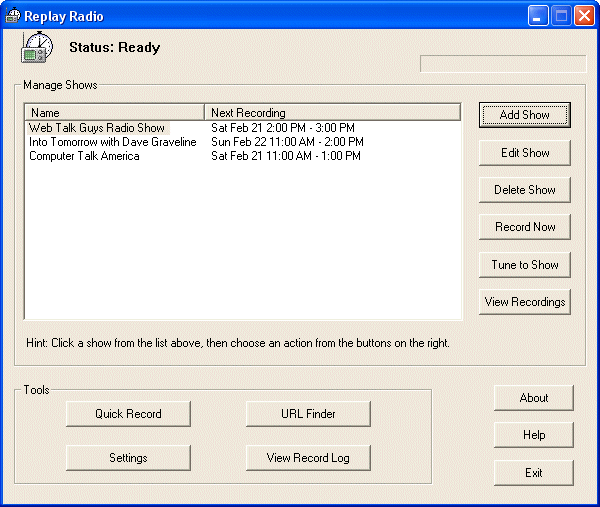Image resolution: width=600 pixels, height=507 pixels.
Task: Open the View Record Log button
Action: (x=308, y=458)
